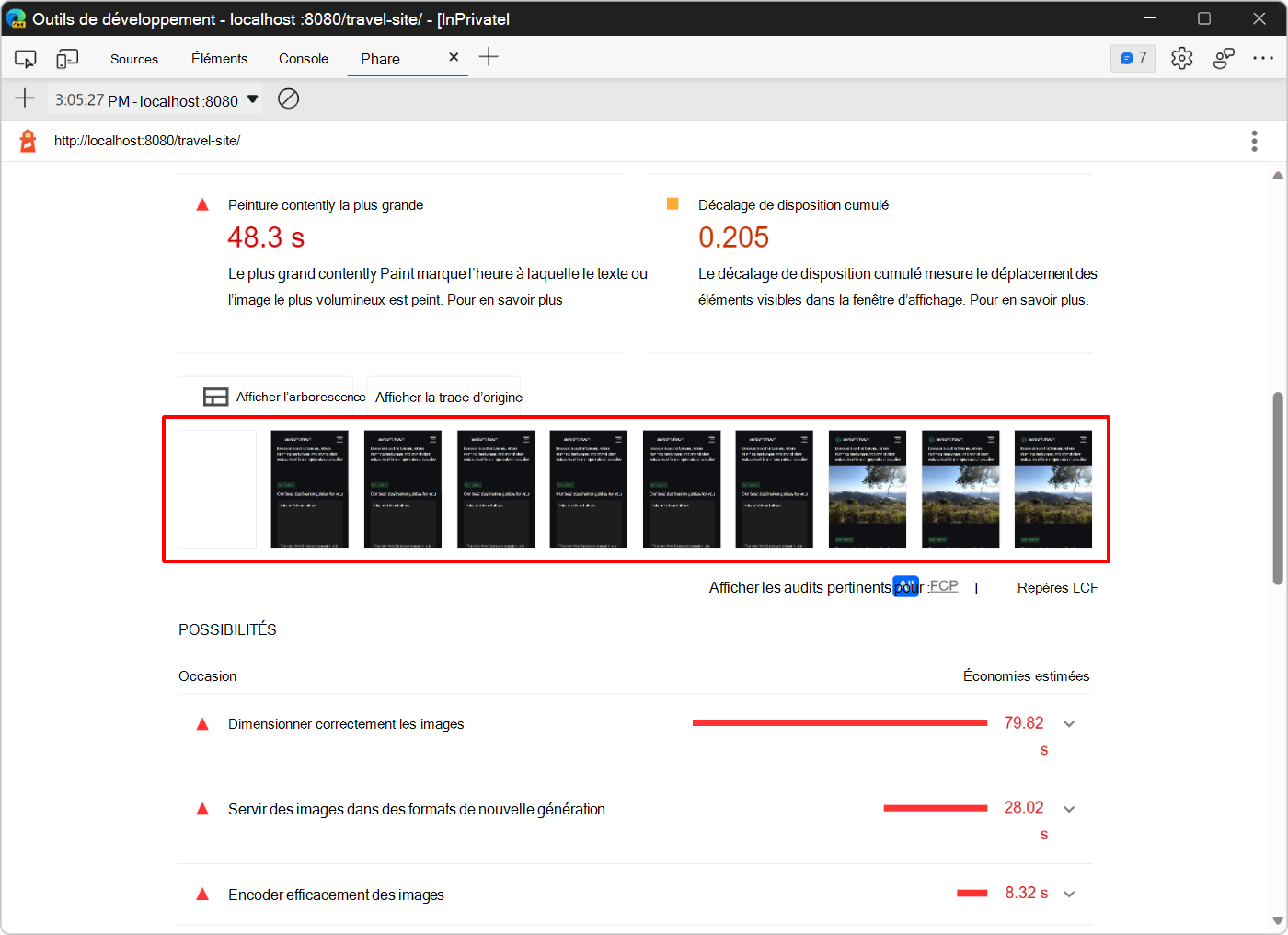
Task: Click the Lighthouse logo icon beside URL
Action: pos(29,141)
